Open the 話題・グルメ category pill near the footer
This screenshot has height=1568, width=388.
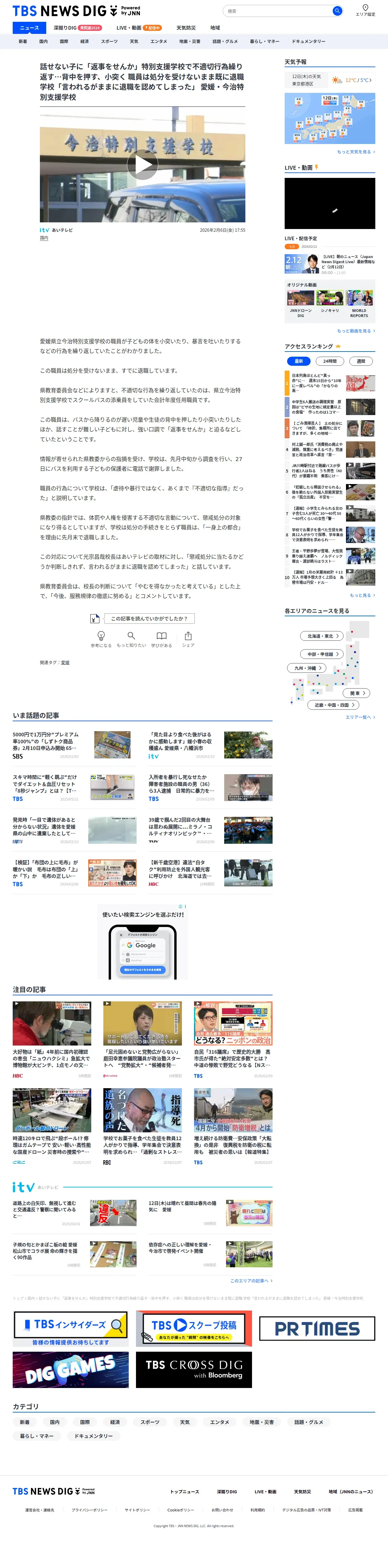pyautogui.click(x=309, y=1422)
